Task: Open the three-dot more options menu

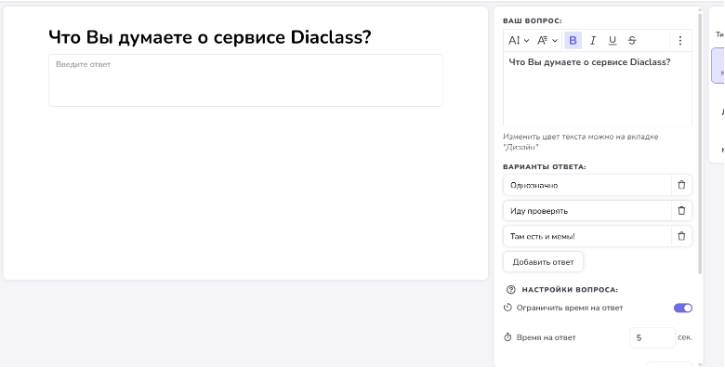Action: point(680,41)
